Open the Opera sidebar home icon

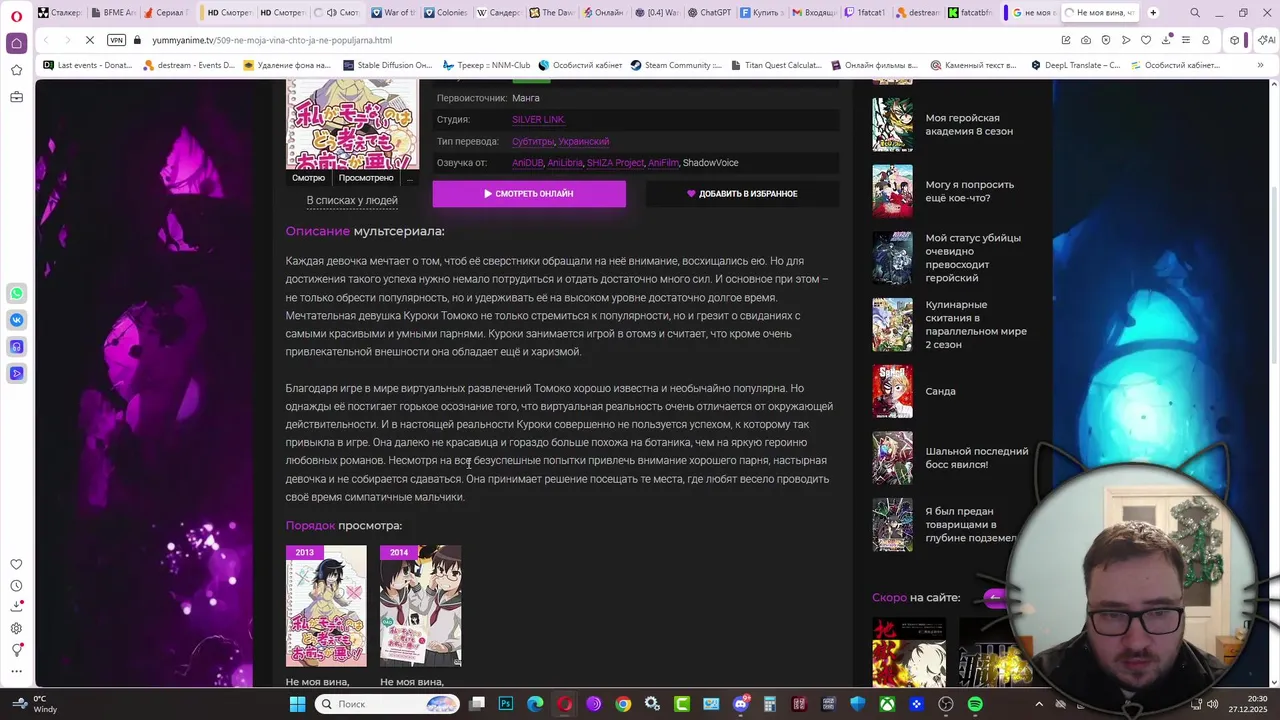[x=16, y=43]
